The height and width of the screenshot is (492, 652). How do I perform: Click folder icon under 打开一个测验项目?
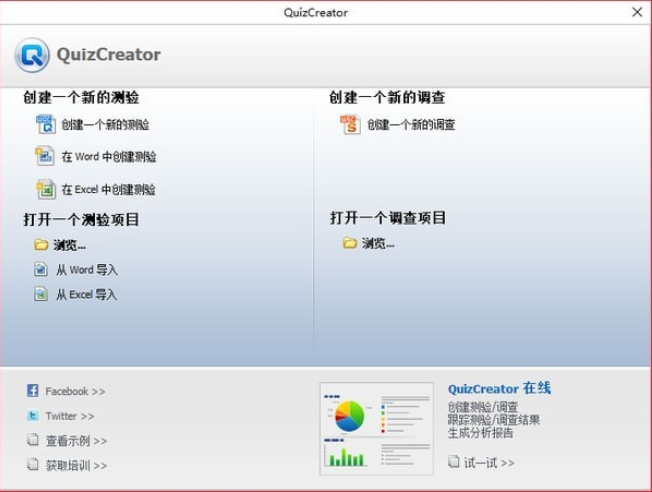pos(41,245)
